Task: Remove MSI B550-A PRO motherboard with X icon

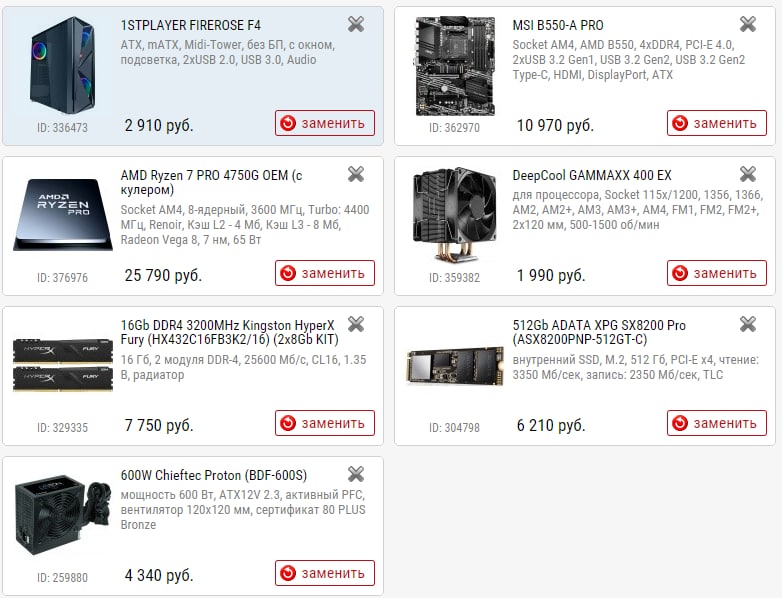Action: (748, 24)
